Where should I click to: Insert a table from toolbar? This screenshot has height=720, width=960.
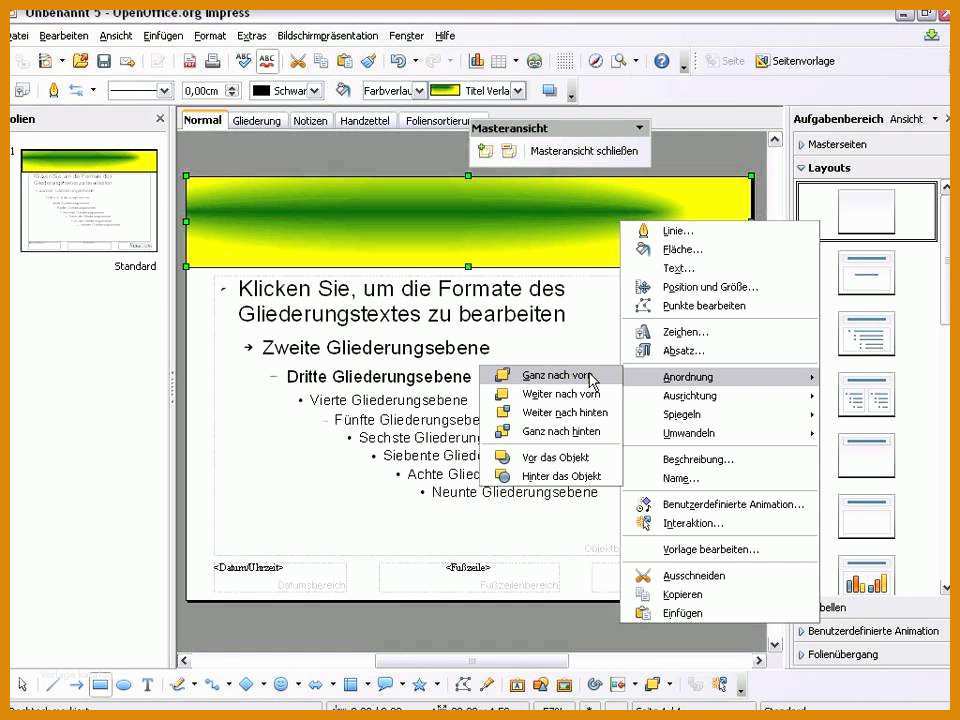coord(499,61)
